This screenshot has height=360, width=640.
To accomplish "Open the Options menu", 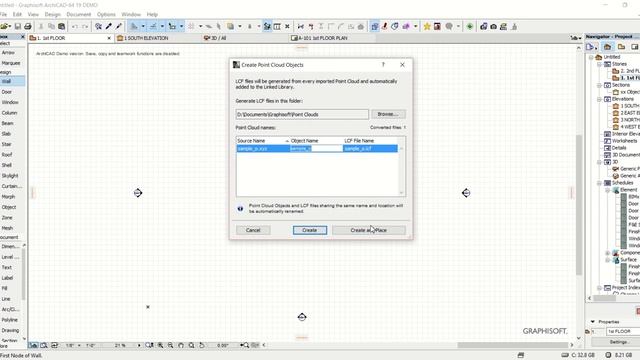I will [106, 14].
